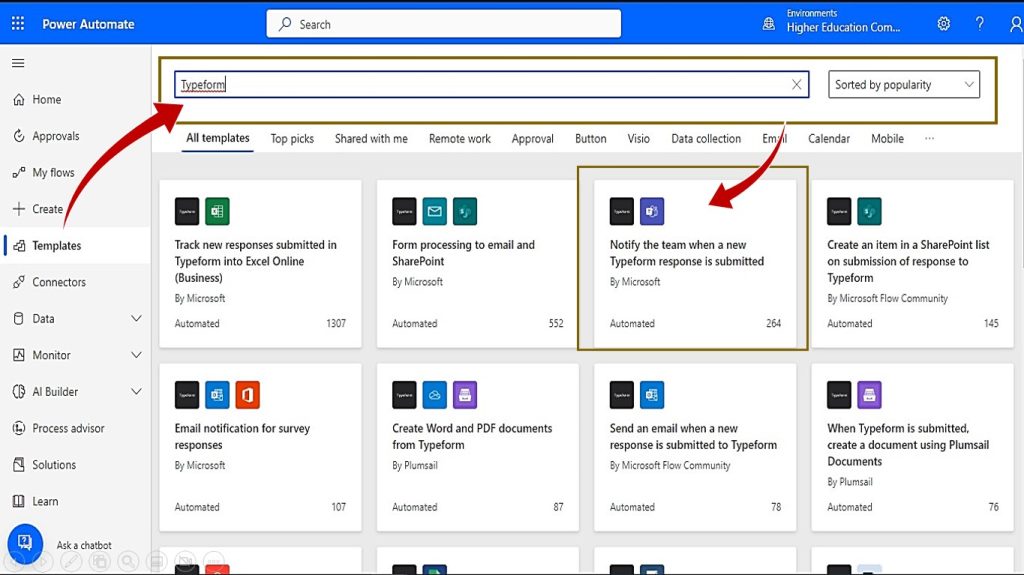
Task: Switch to the Remote work tab
Action: [x=460, y=139]
